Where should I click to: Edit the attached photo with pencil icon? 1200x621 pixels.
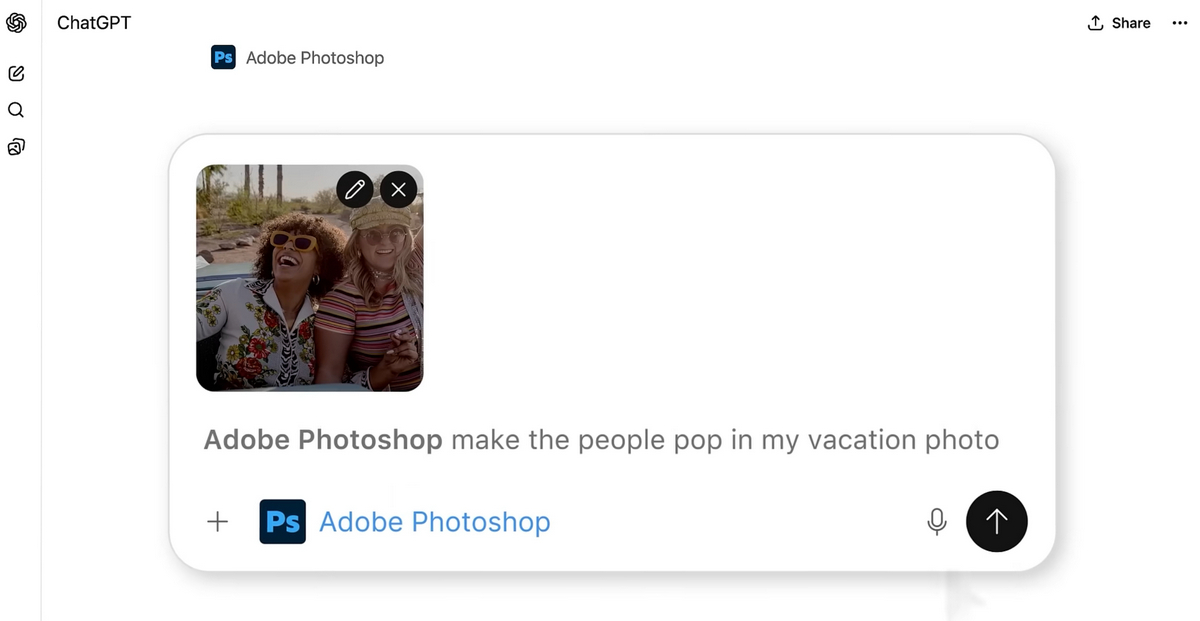(x=354, y=189)
